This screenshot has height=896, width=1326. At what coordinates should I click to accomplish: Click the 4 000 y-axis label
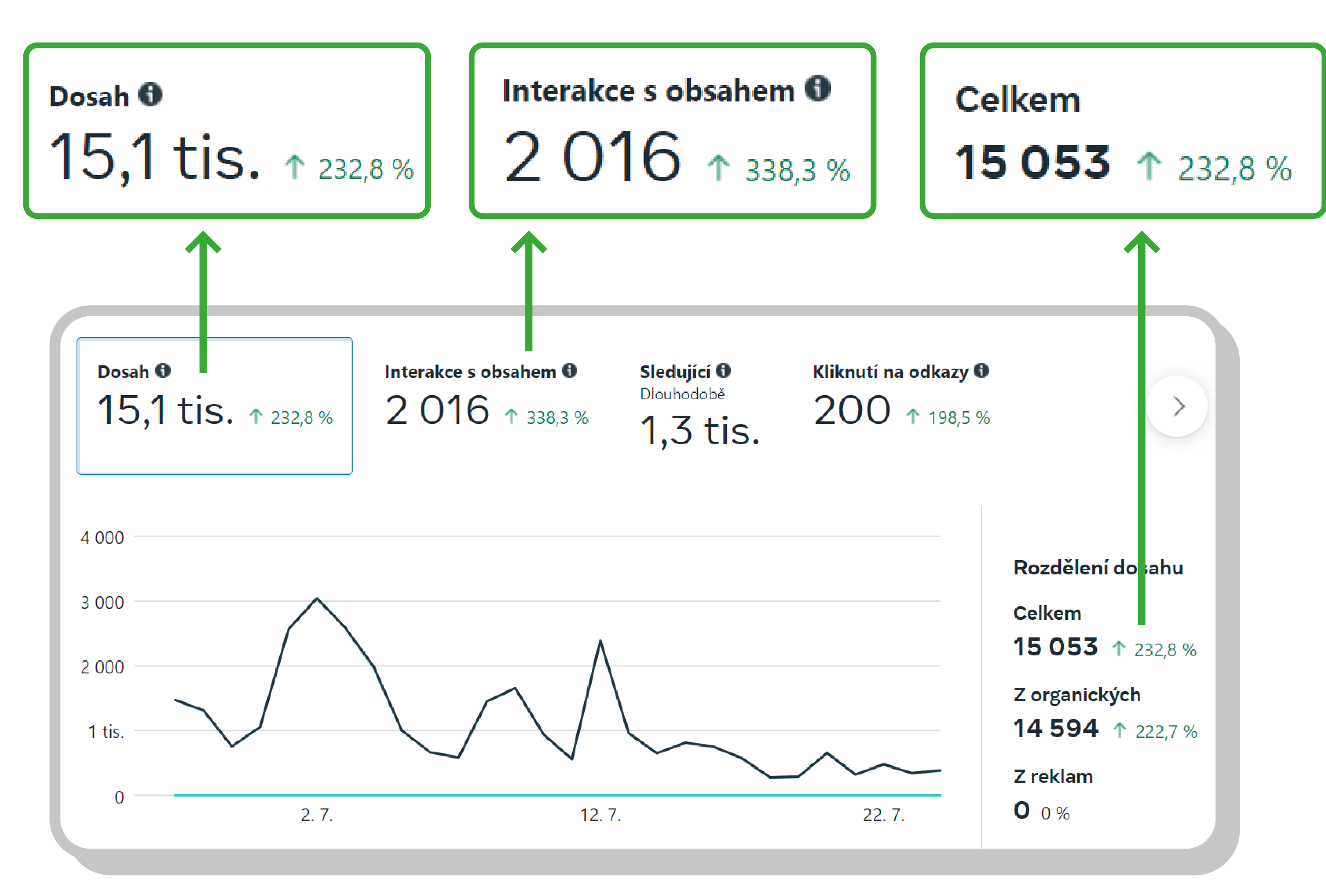coord(102,538)
